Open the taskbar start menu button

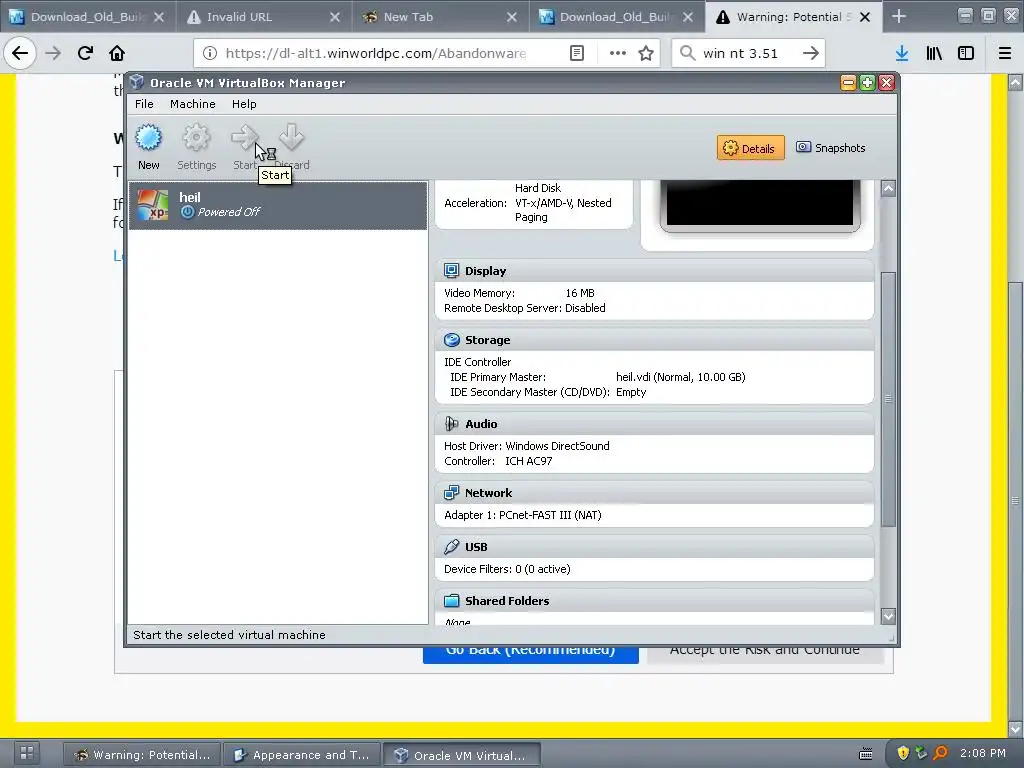tap(27, 753)
